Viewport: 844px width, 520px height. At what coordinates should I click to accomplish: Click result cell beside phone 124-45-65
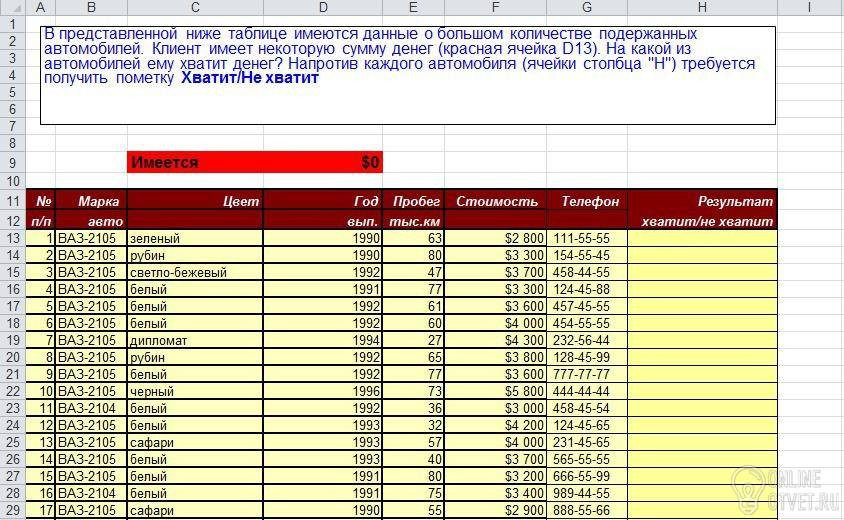[702, 425]
